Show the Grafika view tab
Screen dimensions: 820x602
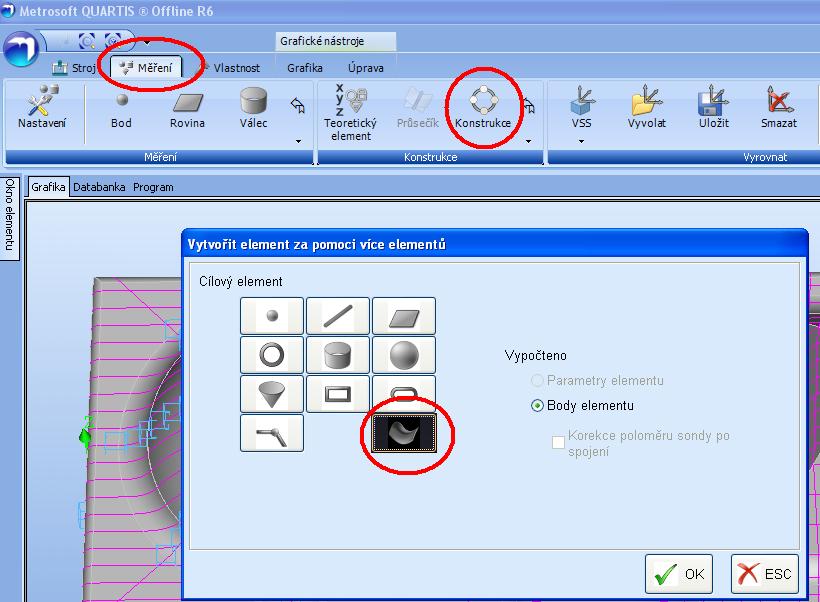(48, 187)
